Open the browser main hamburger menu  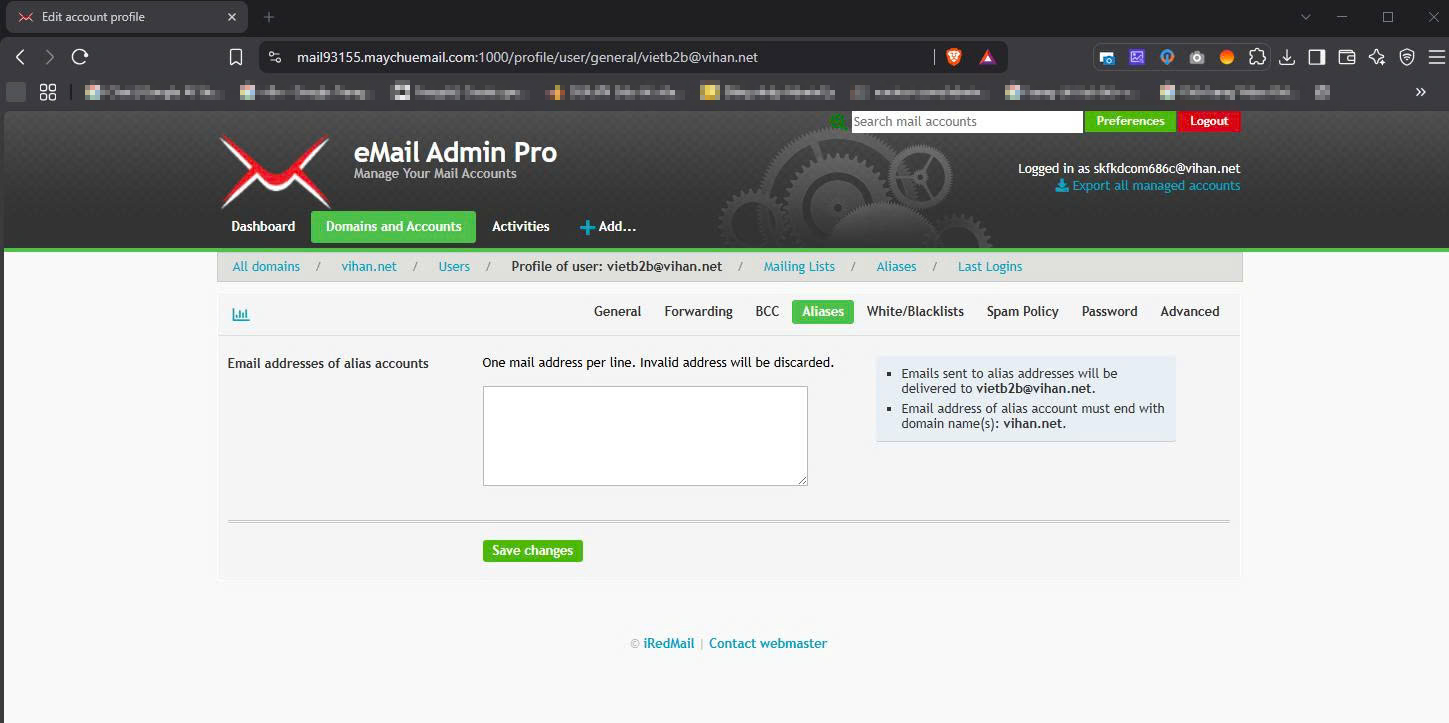click(1435, 57)
